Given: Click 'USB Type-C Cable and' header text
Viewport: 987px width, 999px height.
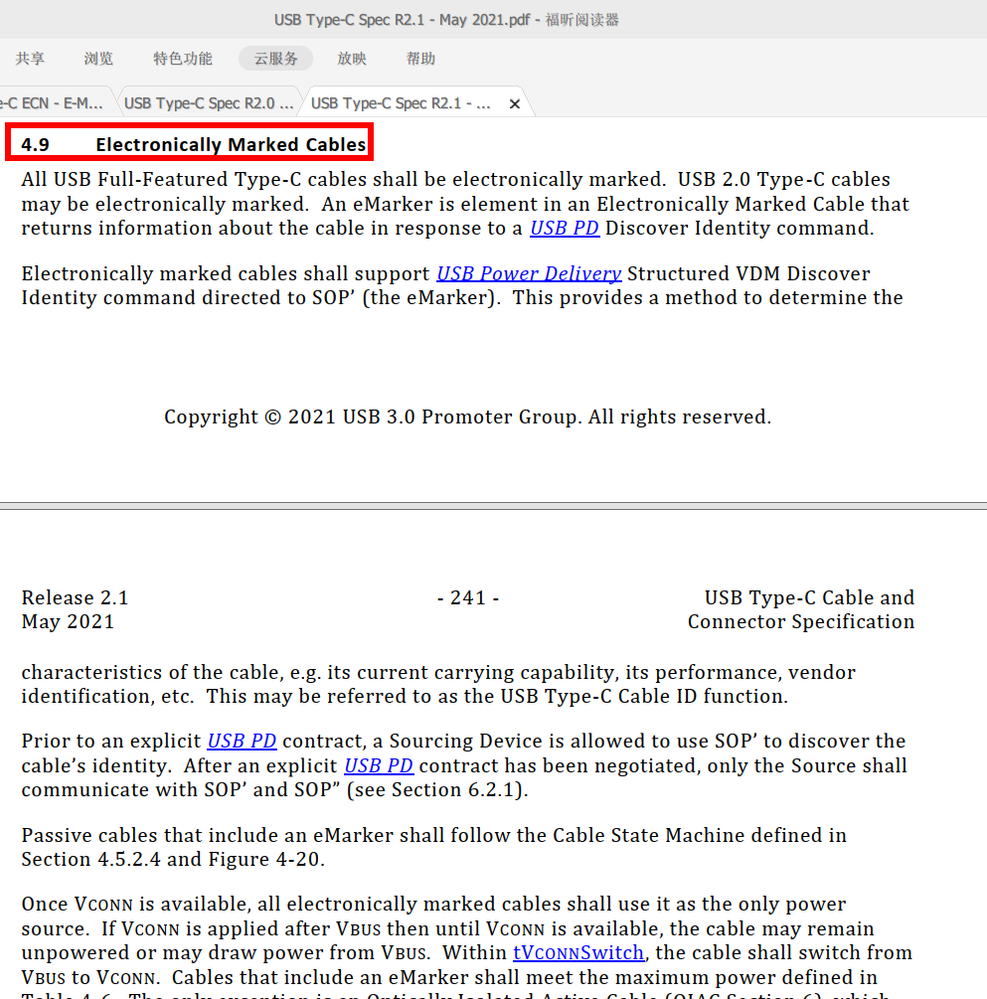Looking at the screenshot, I should [809, 598].
